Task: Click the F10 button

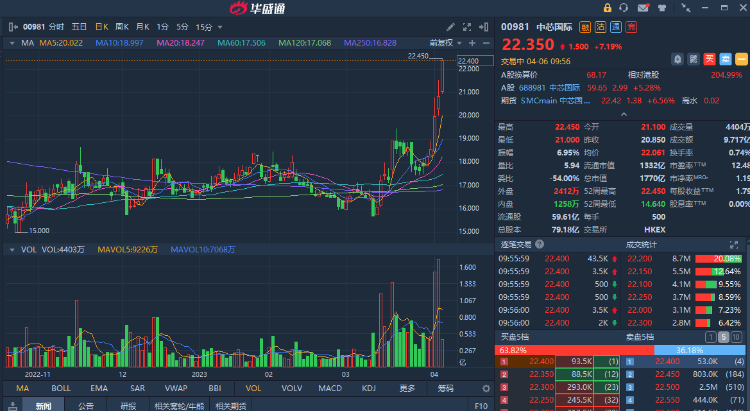Action: coord(481,406)
